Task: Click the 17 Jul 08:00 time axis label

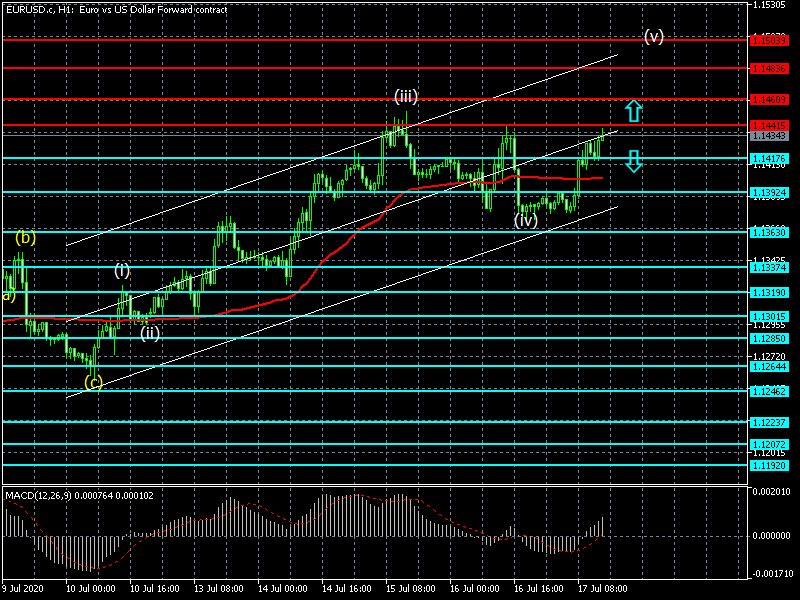Action: click(604, 588)
